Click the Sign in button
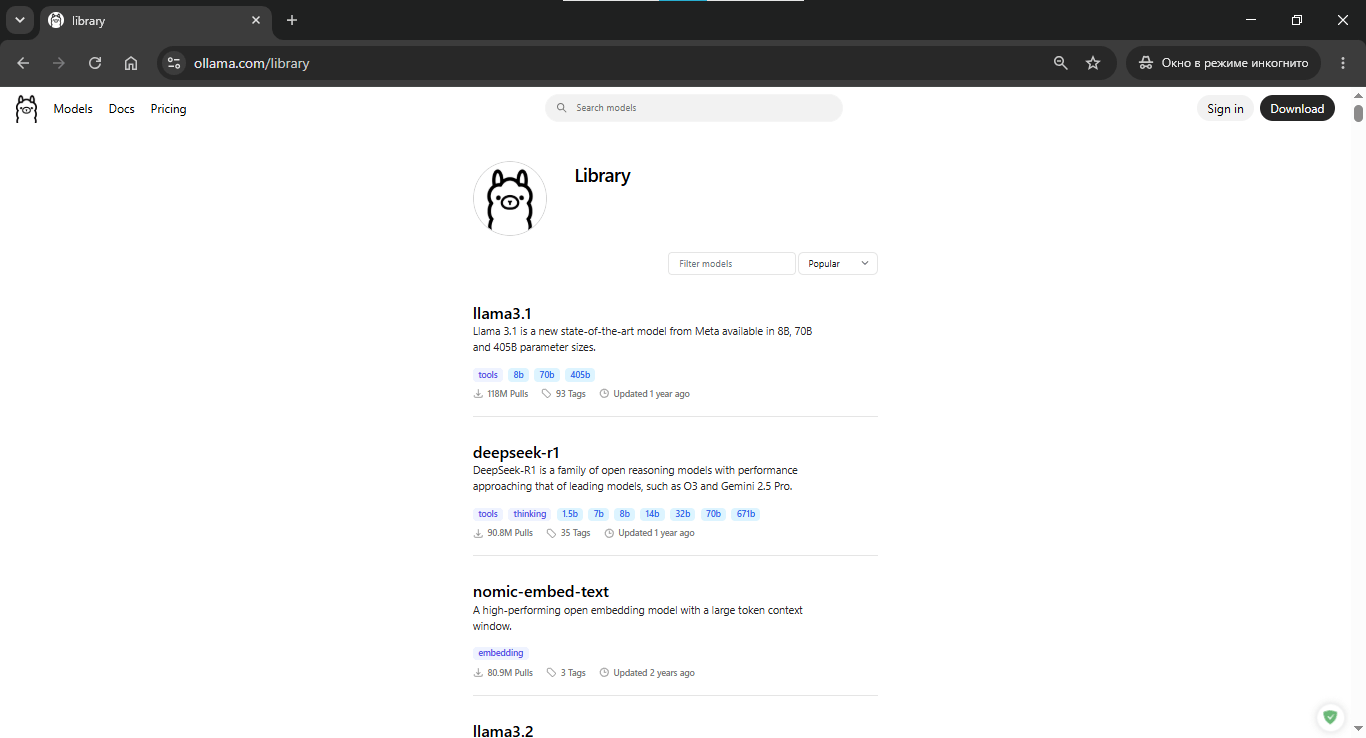 pyautogui.click(x=1225, y=109)
